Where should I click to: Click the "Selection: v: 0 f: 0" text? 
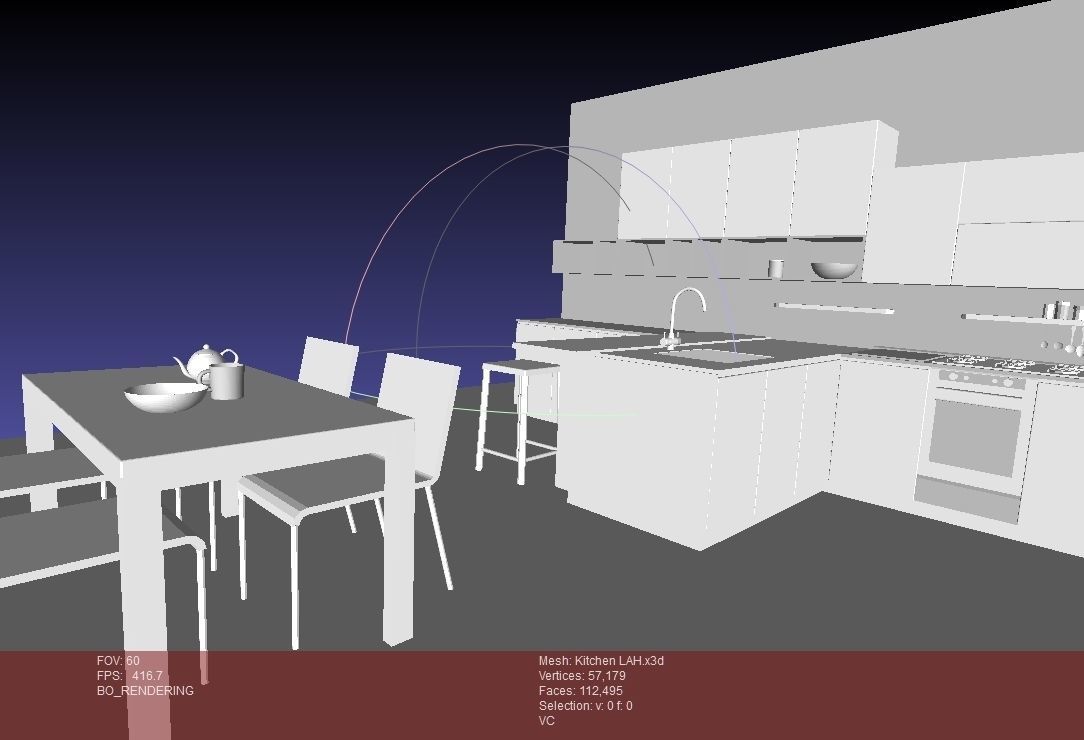coord(586,706)
